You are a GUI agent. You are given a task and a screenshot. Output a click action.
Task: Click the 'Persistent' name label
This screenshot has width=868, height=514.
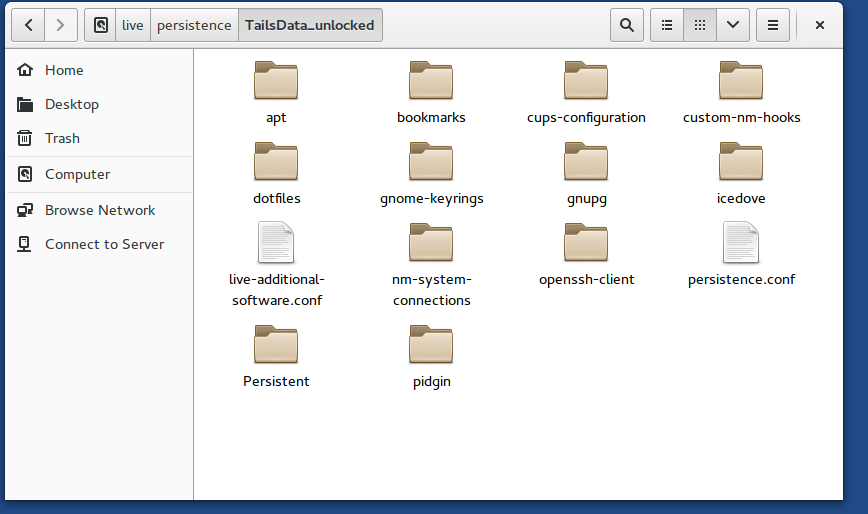pyautogui.click(x=276, y=381)
